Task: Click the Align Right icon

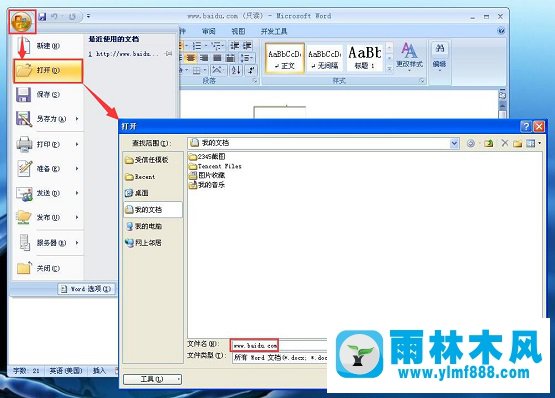Action: coord(204,58)
